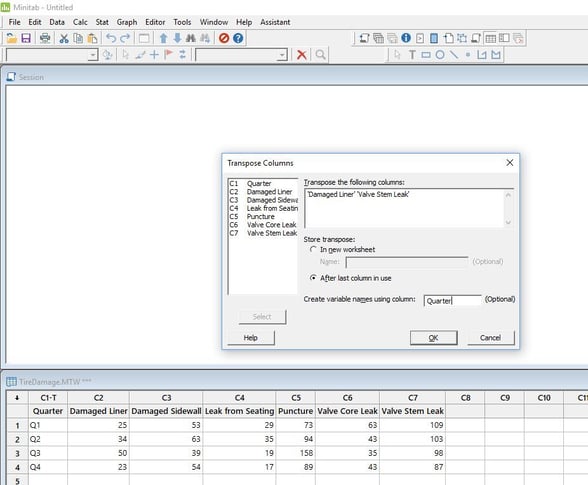Click the Print window icon
The width and height of the screenshot is (588, 485).
pyautogui.click(x=45, y=38)
